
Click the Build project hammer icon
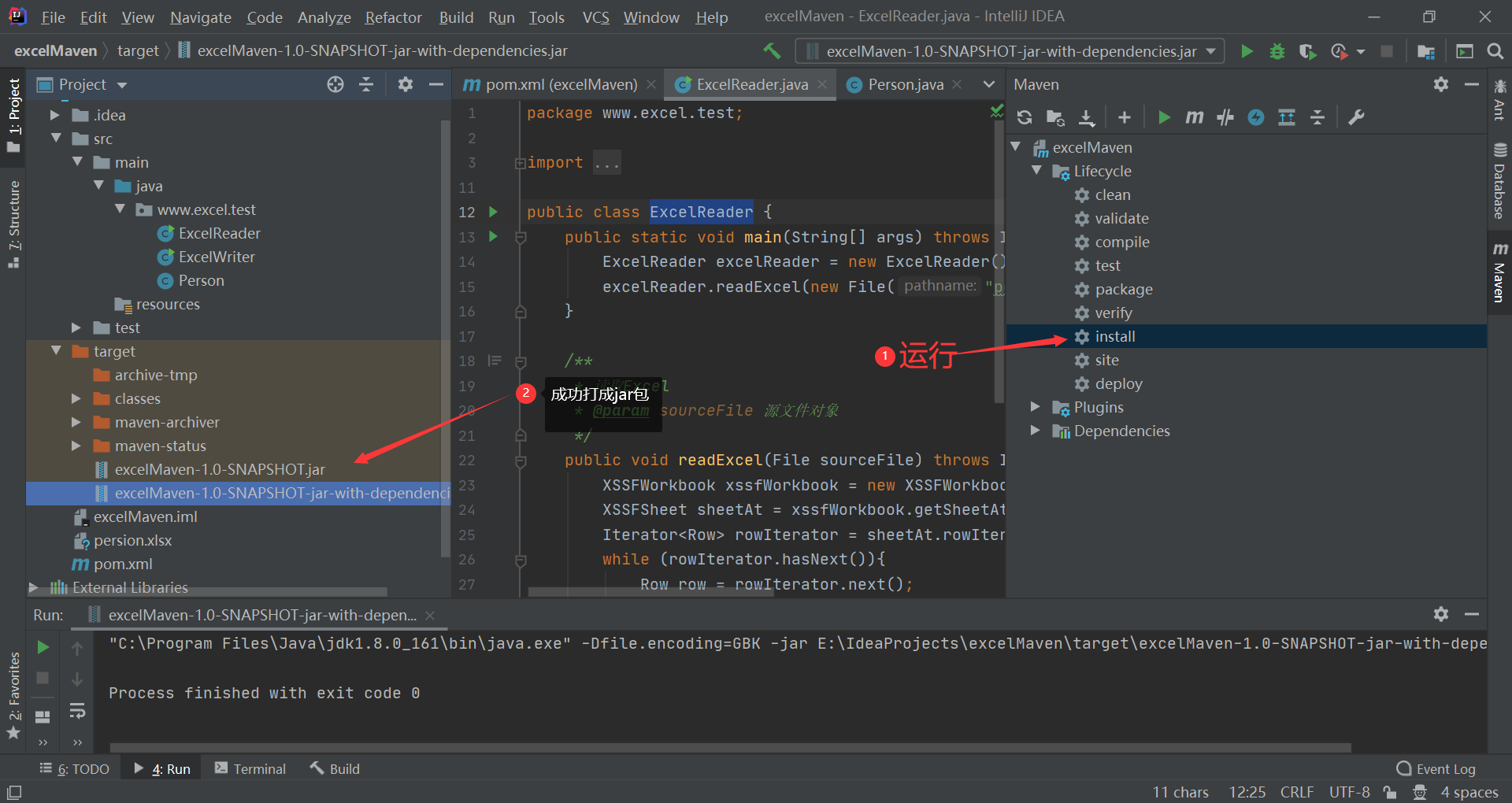772,51
